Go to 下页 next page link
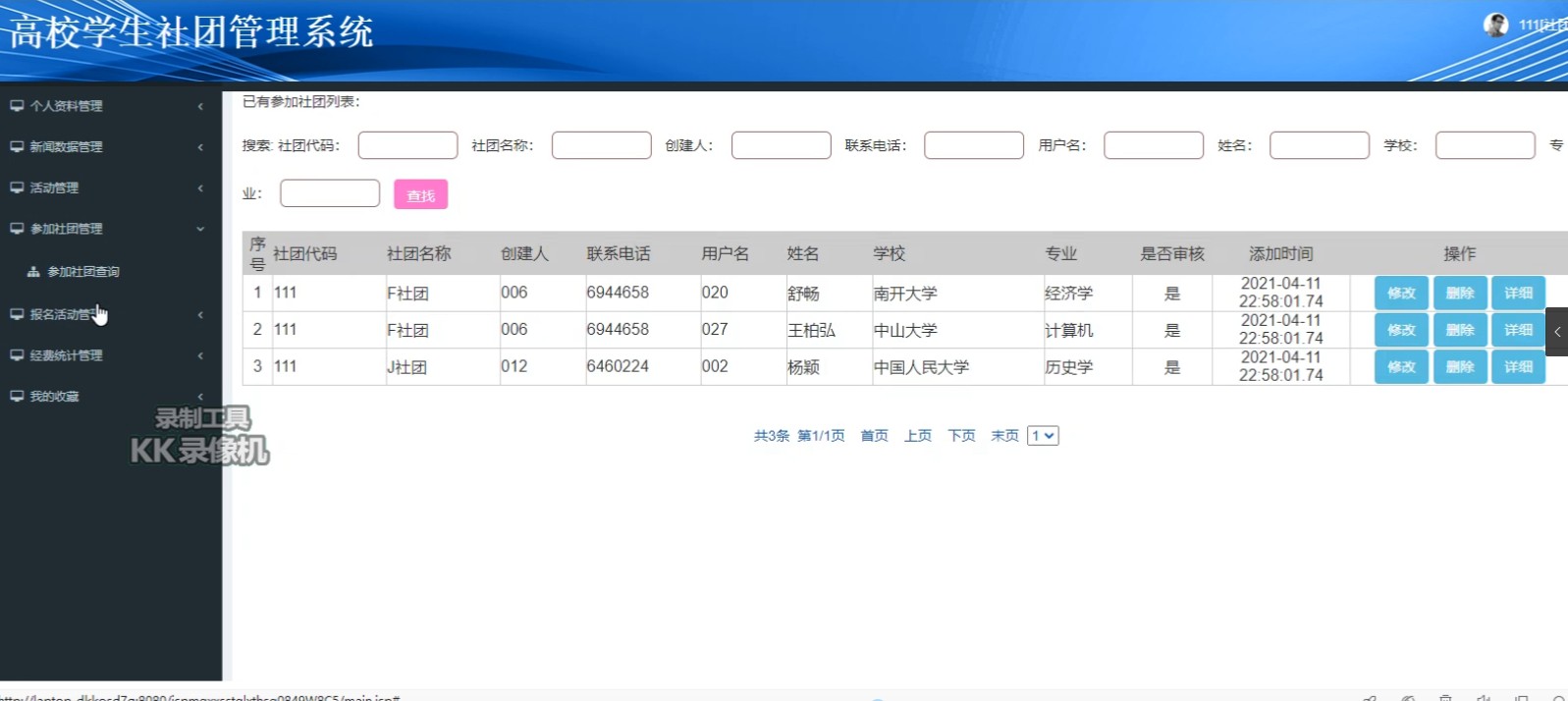Image resolution: width=1568 pixels, height=701 pixels. [961, 436]
